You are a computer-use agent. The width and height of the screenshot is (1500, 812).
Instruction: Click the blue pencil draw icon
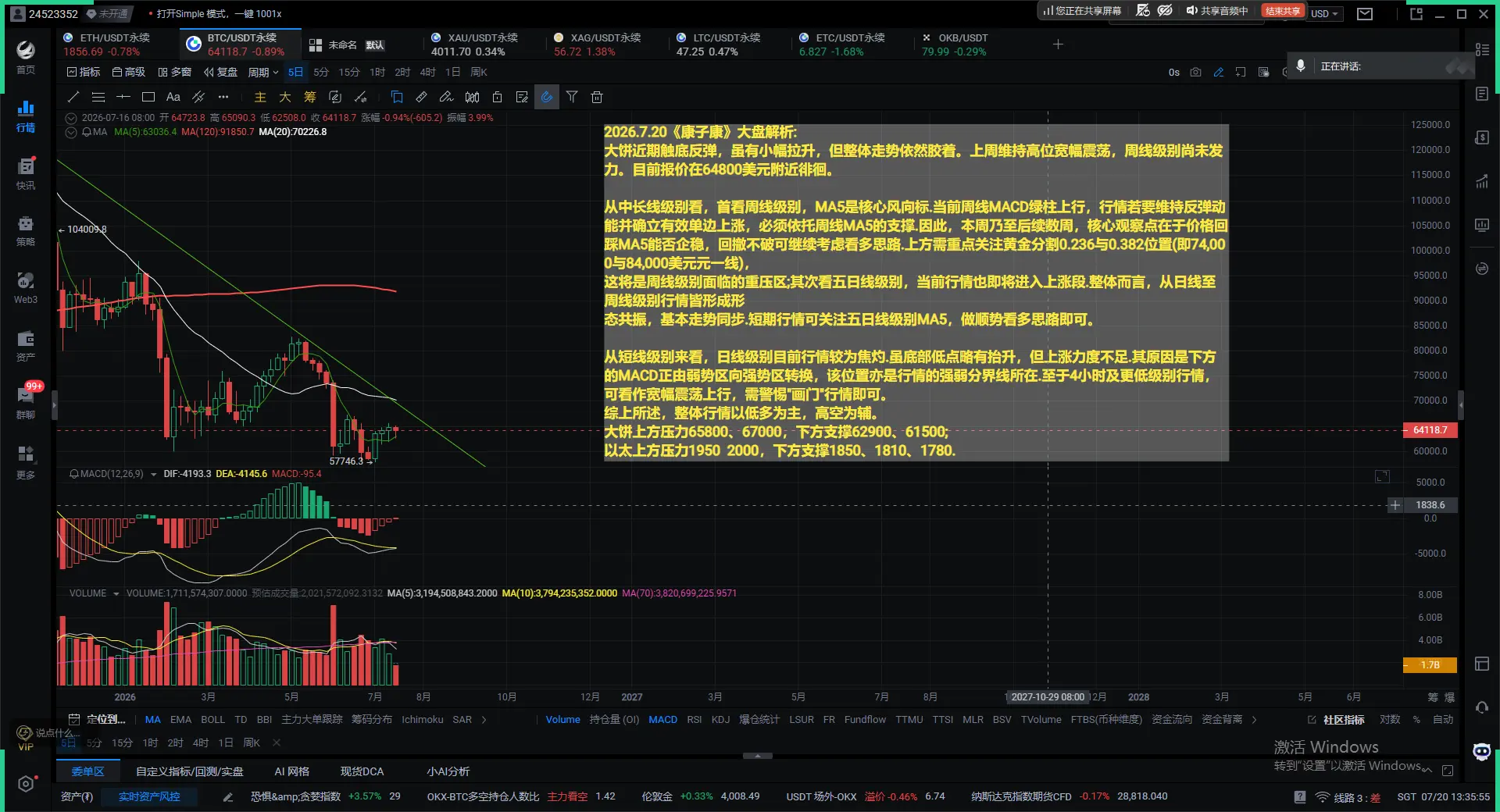click(x=1218, y=72)
